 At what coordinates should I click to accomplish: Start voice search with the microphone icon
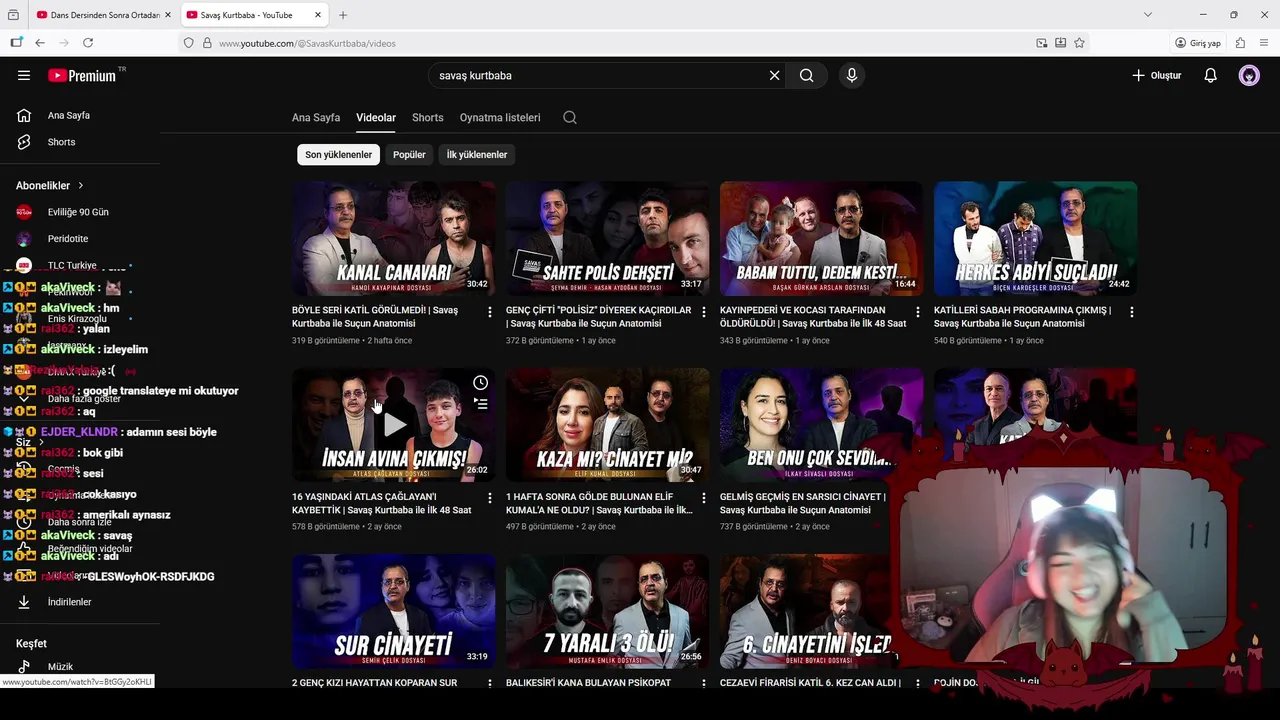[852, 75]
